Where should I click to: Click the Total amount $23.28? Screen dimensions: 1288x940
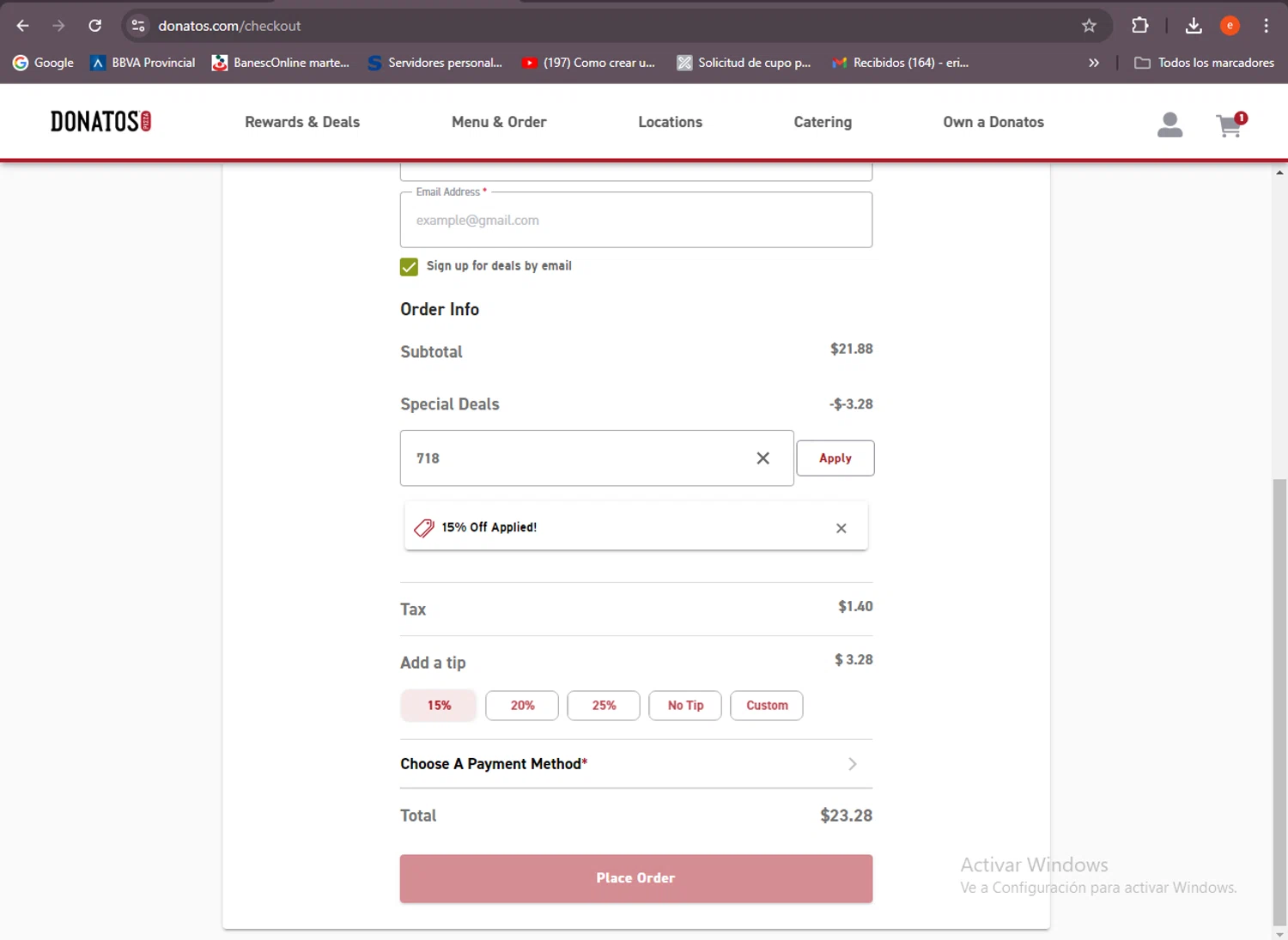point(846,816)
